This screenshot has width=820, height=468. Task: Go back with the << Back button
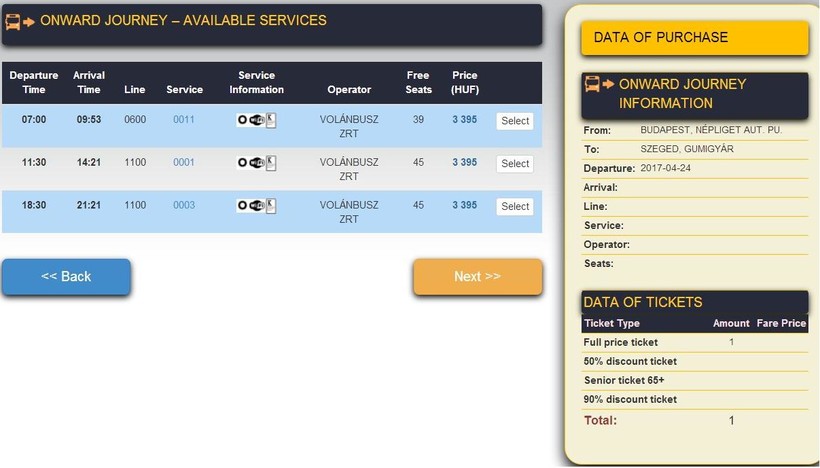(x=66, y=276)
